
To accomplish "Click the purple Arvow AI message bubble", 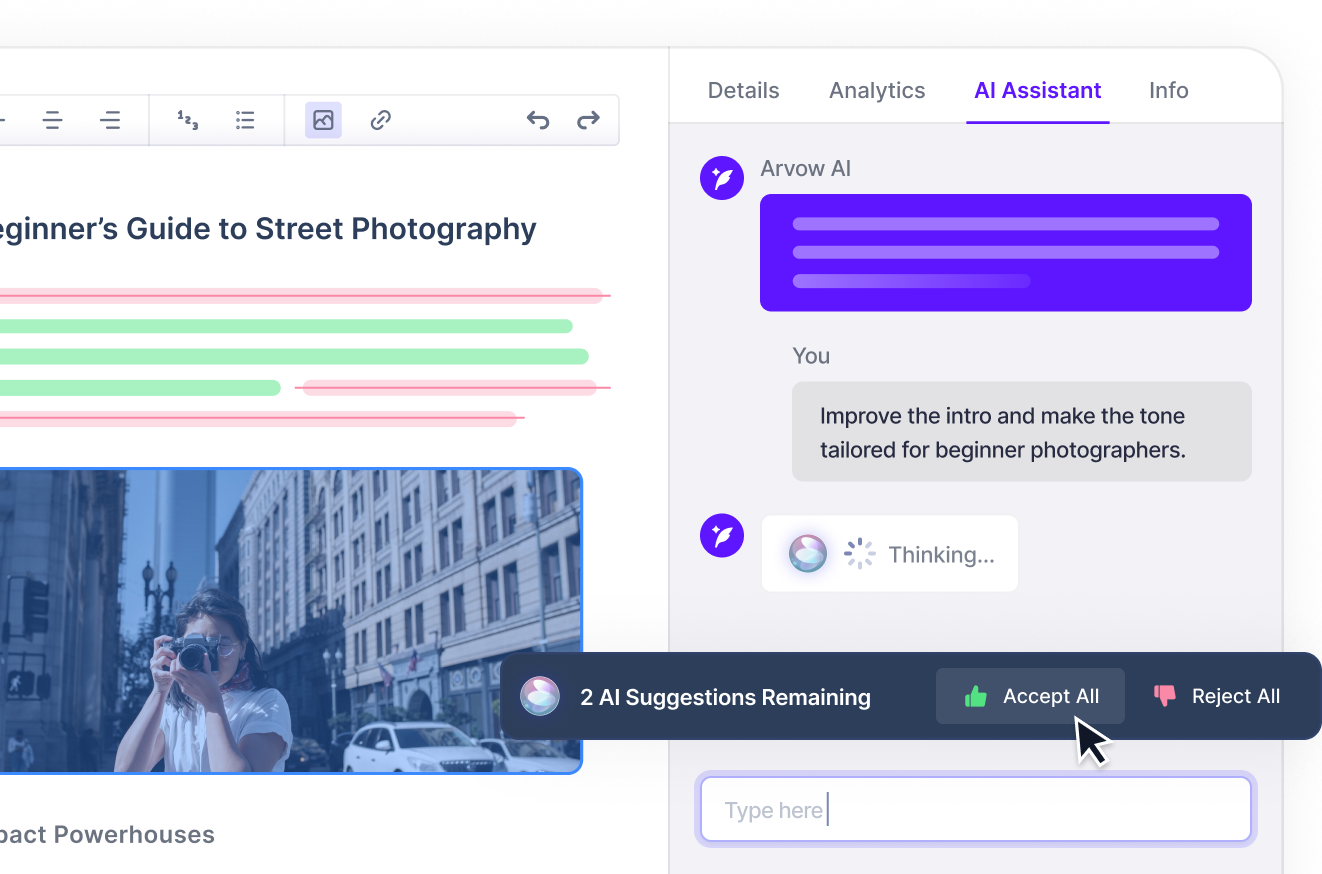I will [1006, 252].
